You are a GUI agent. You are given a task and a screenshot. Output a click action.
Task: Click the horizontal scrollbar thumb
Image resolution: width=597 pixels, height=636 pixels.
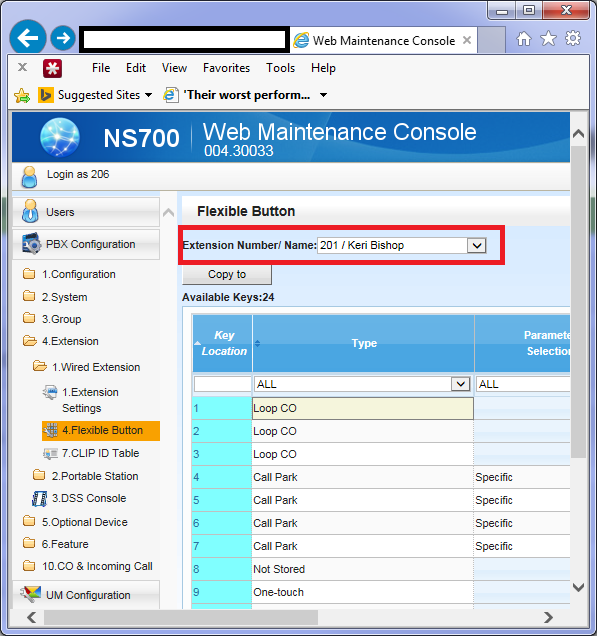181,617
